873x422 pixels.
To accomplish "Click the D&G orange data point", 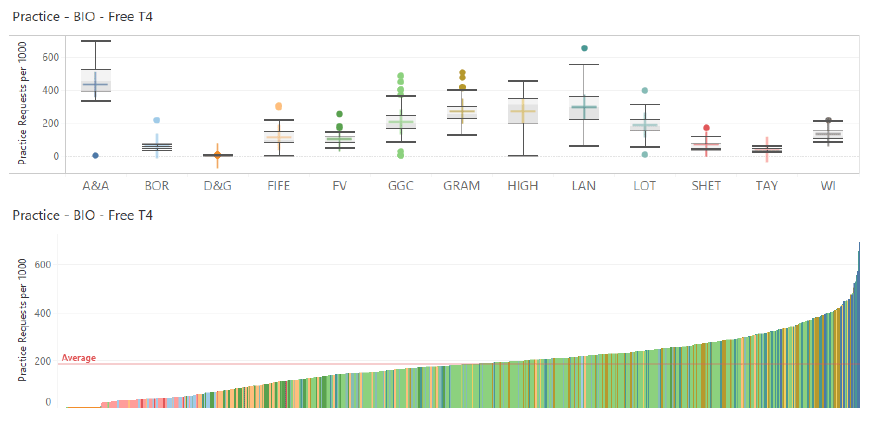I will pos(218,155).
